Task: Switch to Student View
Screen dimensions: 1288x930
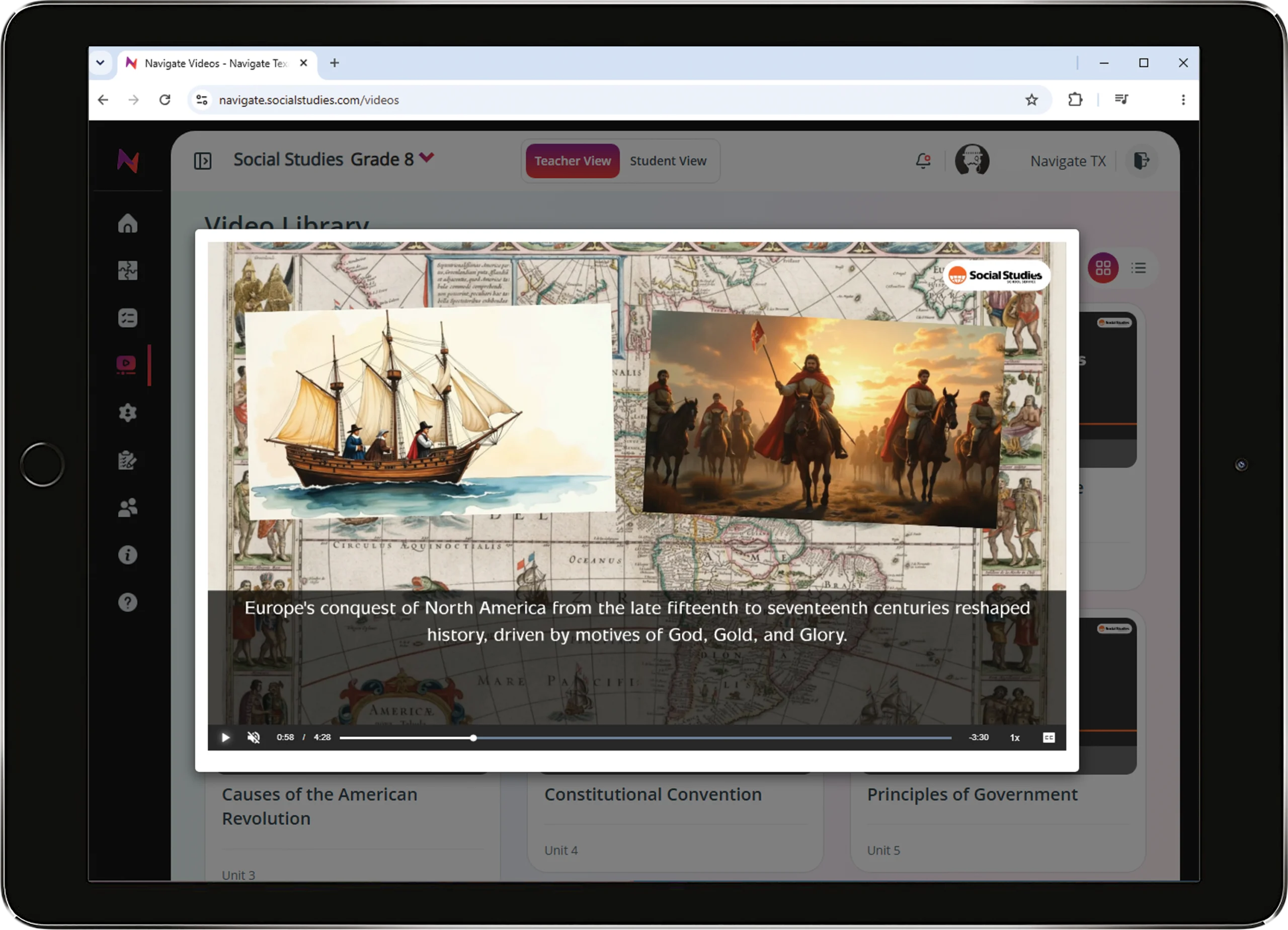Action: (x=668, y=161)
